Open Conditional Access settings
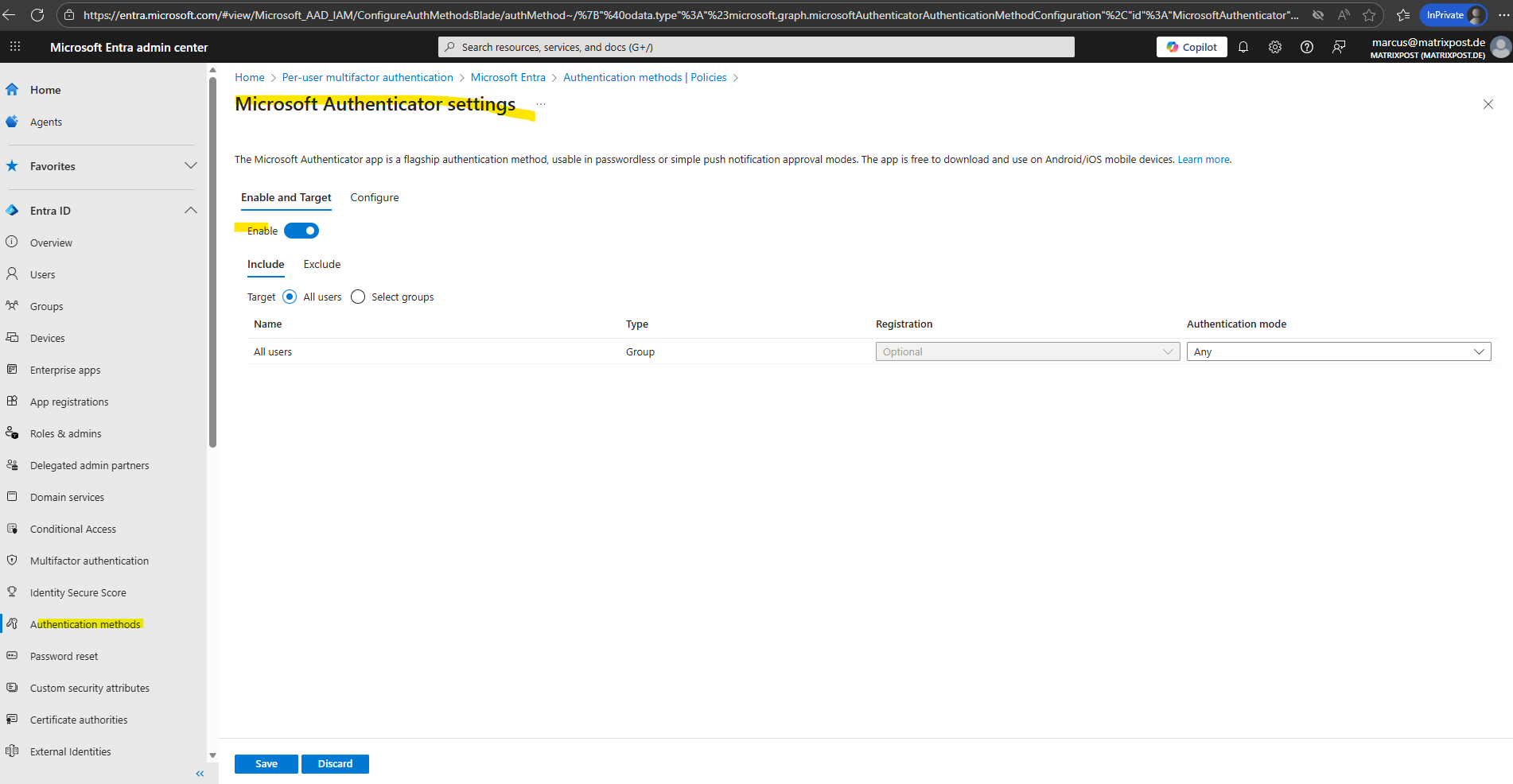This screenshot has width=1513, height=784. pyautogui.click(x=73, y=528)
